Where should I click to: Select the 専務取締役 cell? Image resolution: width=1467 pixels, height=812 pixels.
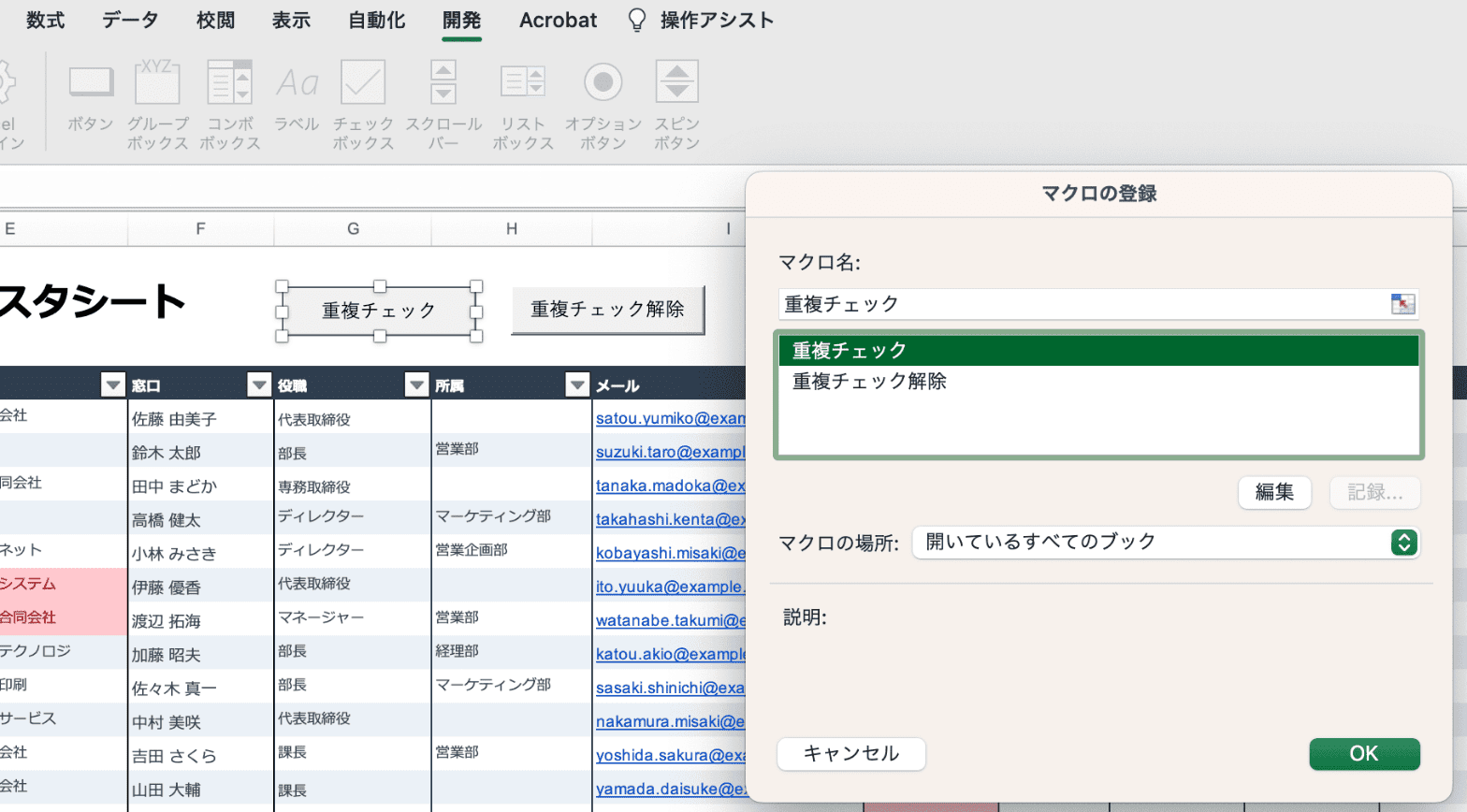tap(353, 486)
